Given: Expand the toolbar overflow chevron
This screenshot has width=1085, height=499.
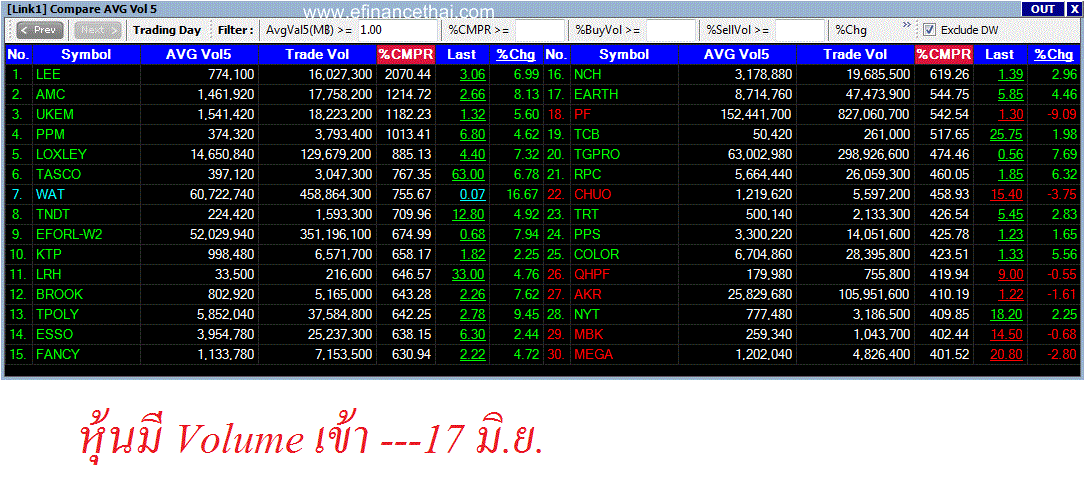Looking at the screenshot, I should [906, 25].
